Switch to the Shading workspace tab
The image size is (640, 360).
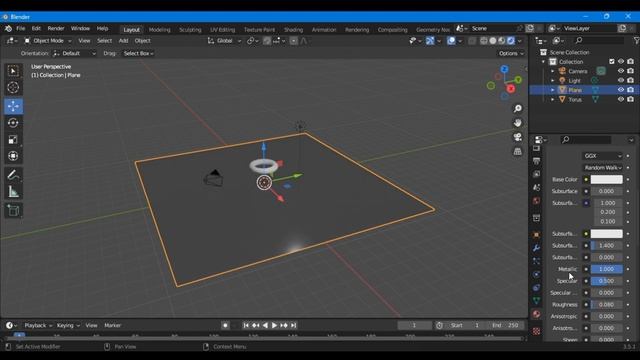(293, 29)
